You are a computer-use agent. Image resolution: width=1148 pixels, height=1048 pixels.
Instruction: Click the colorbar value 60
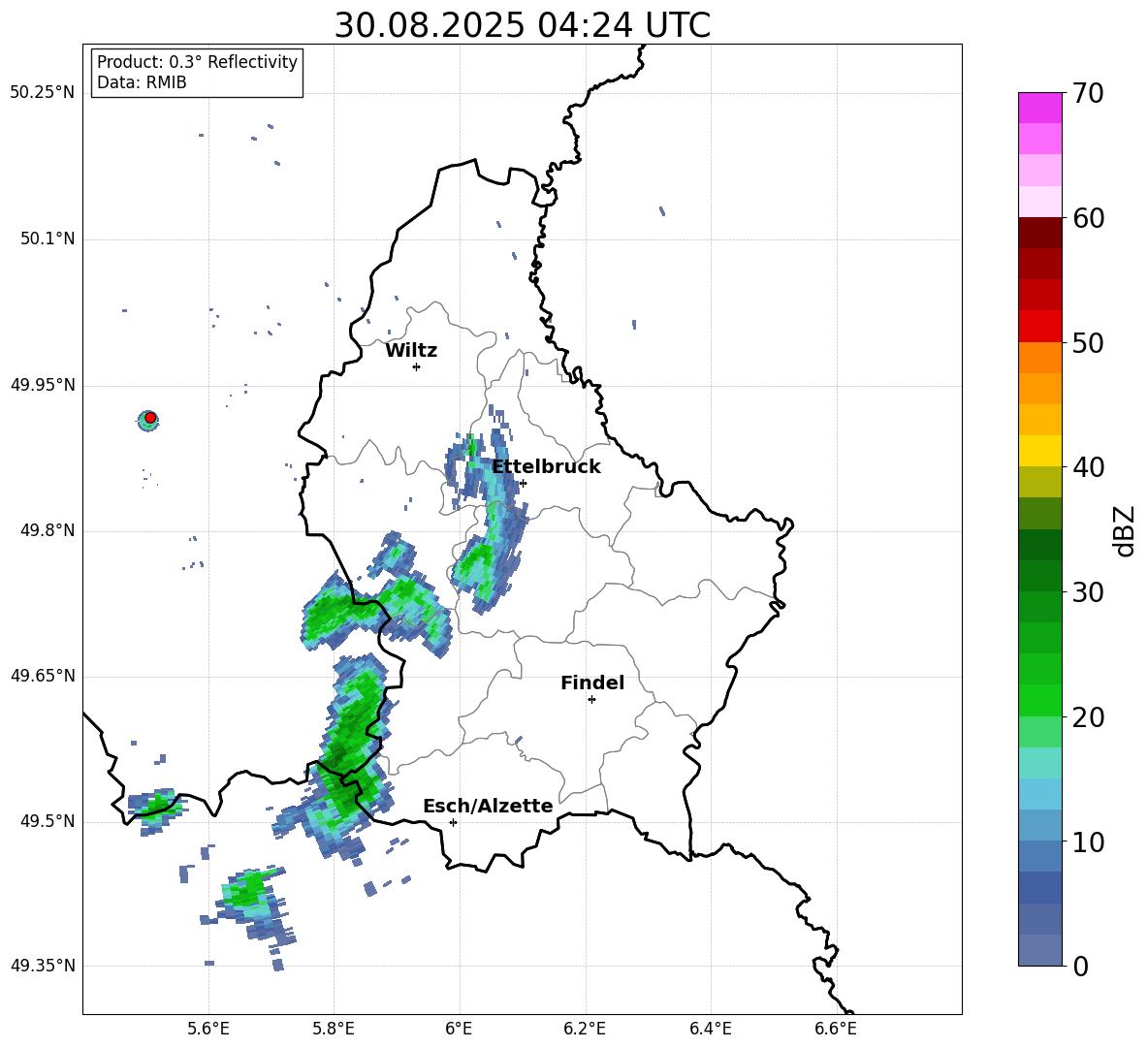click(1089, 218)
